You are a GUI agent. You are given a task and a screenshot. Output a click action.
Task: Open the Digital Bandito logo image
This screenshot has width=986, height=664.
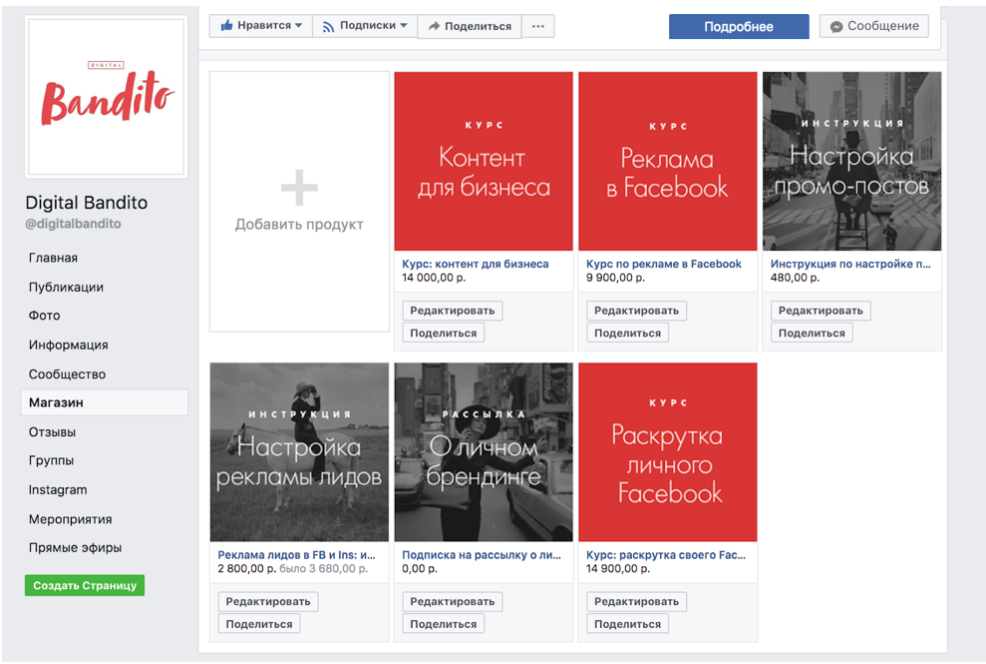click(106, 97)
